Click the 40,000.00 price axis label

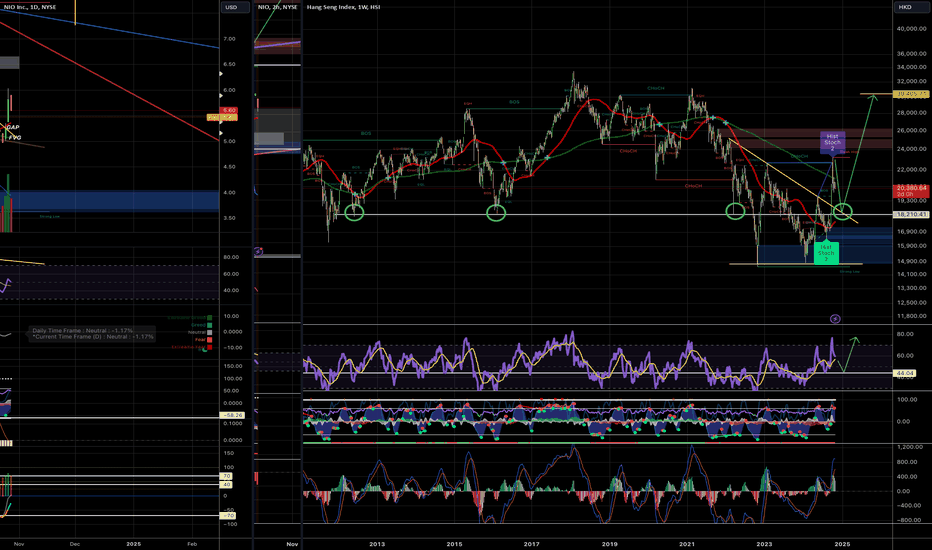(912, 29)
